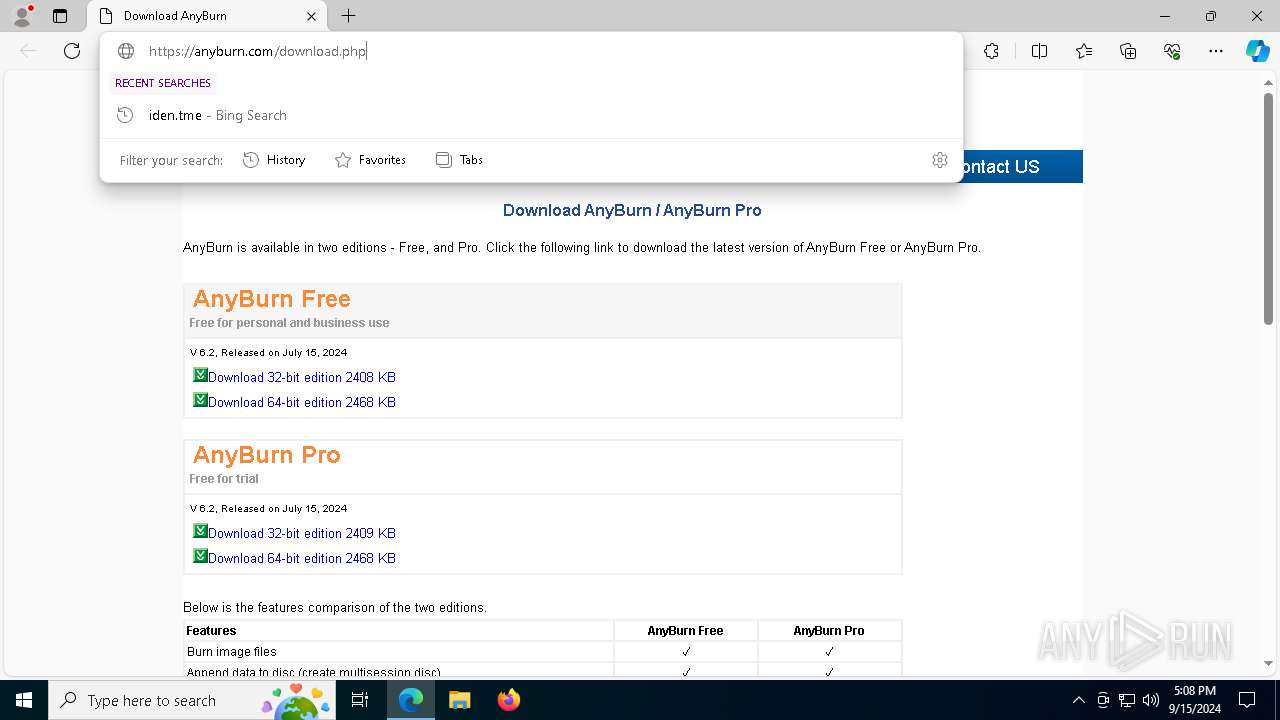Download AnyBurn Free 64-bit edition
The width and height of the screenshot is (1280, 720).
tap(302, 402)
